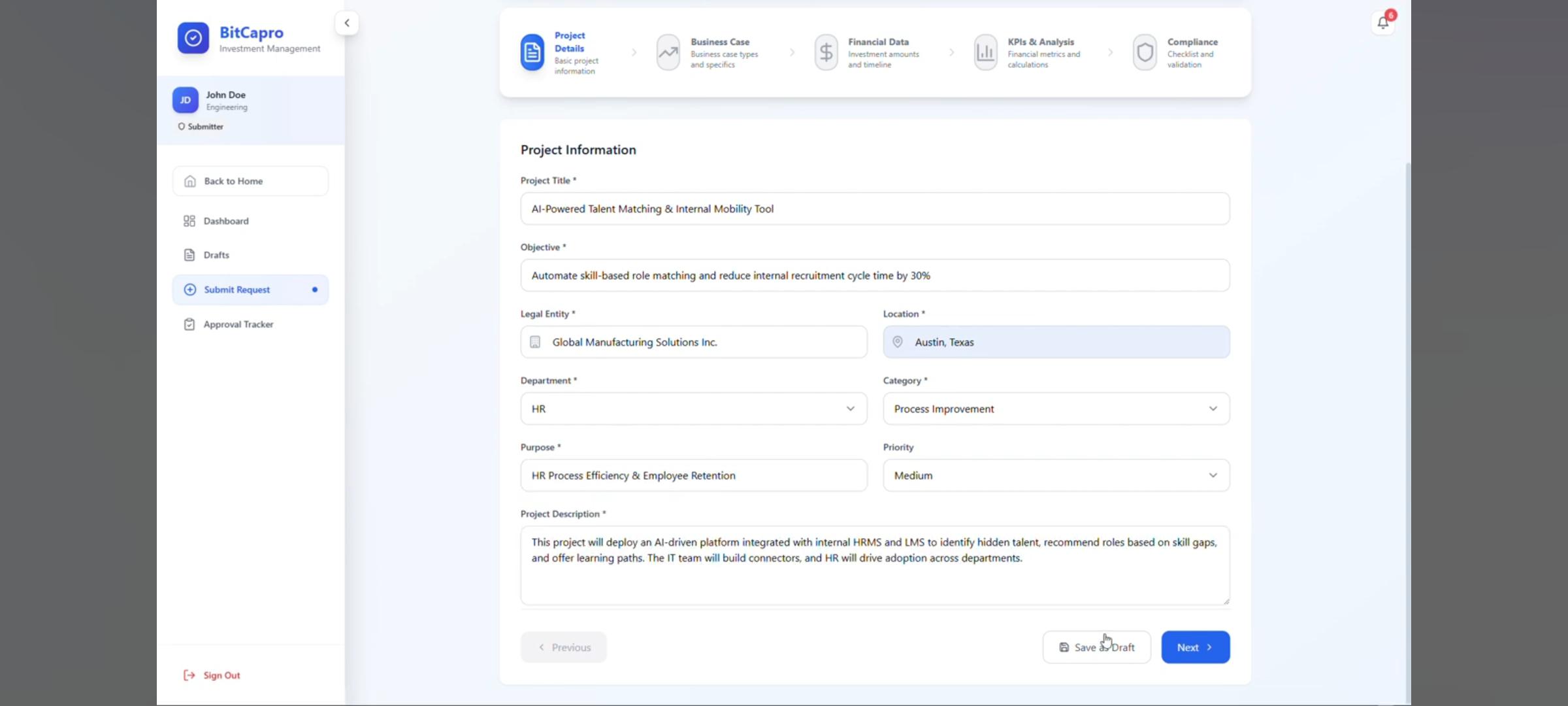Click the Financial Data dollar icon
This screenshot has width=1568, height=706.
(826, 52)
